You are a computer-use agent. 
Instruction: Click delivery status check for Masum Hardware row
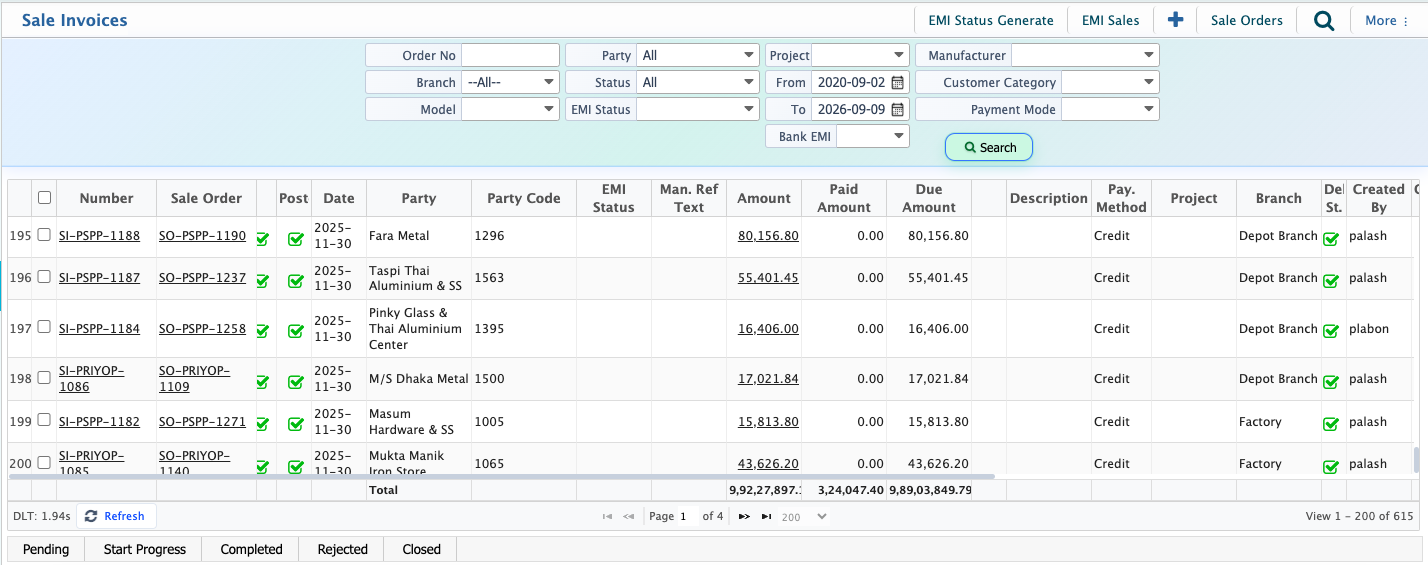pos(1331,424)
